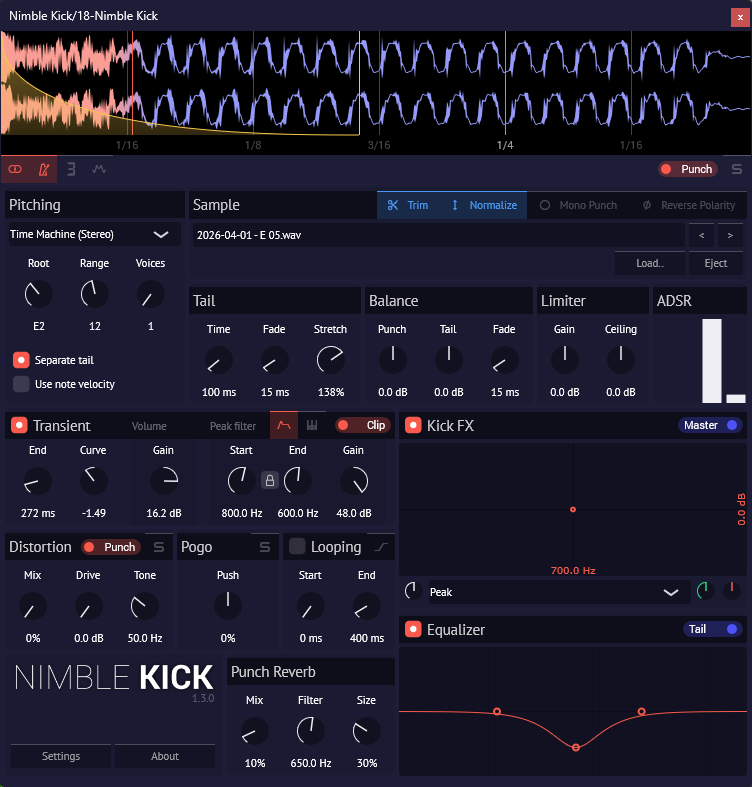Click the Transient Gain knob at 16.2 dB

click(164, 480)
